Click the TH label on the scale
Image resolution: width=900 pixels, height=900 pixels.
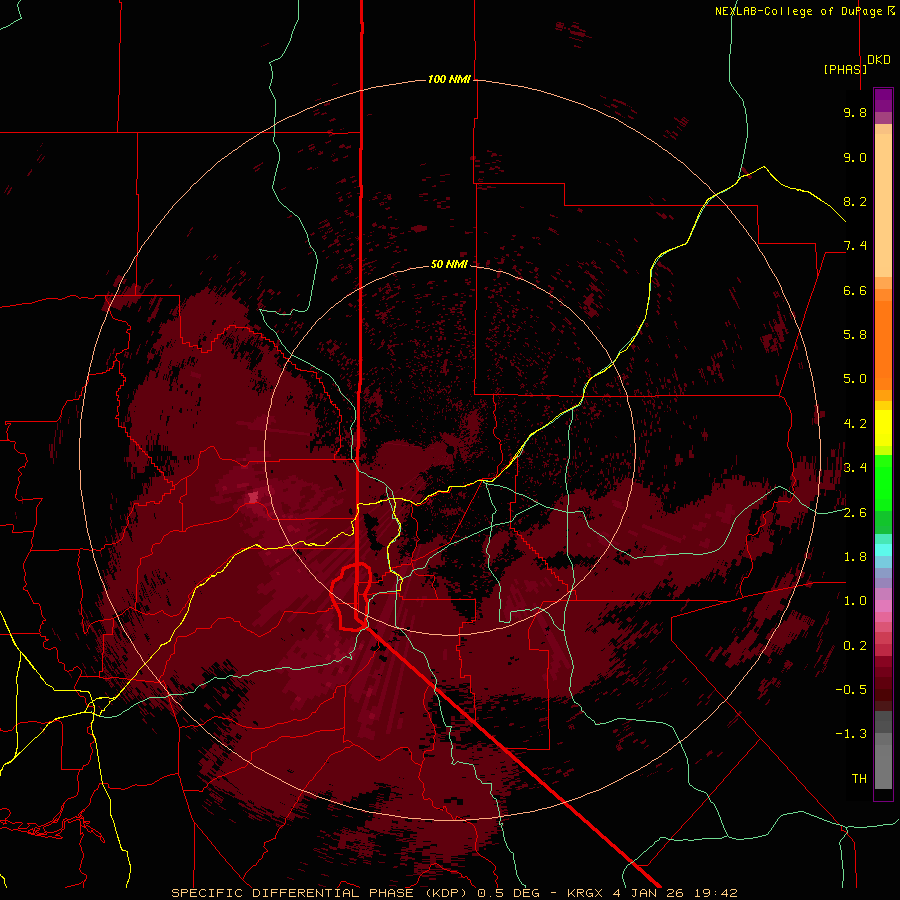tap(859, 778)
